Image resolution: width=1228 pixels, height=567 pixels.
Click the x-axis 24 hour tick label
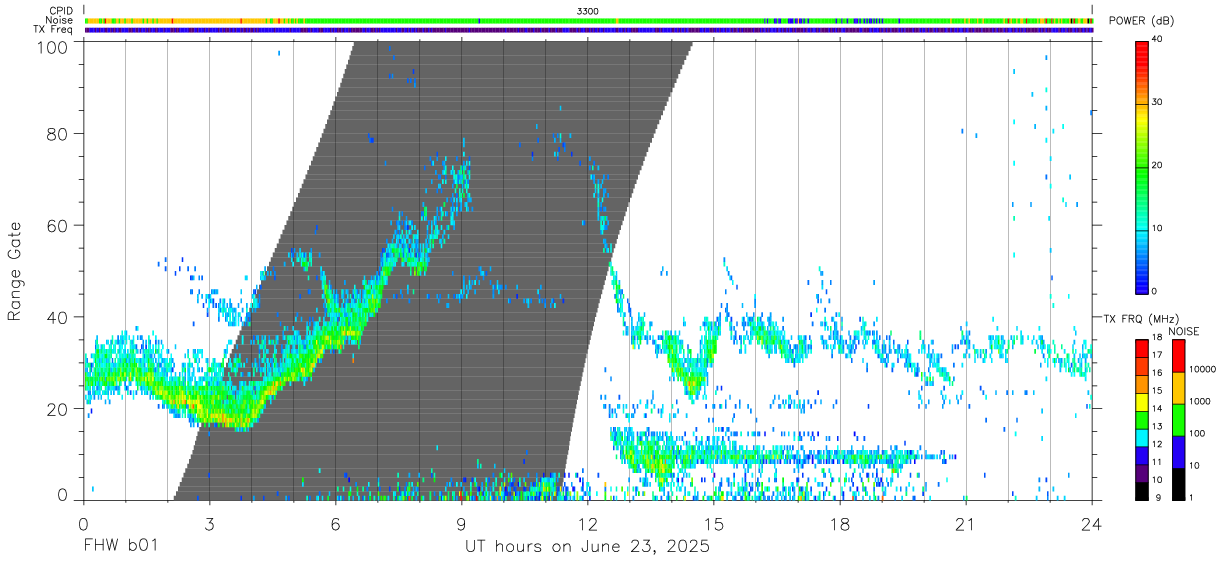(1092, 524)
